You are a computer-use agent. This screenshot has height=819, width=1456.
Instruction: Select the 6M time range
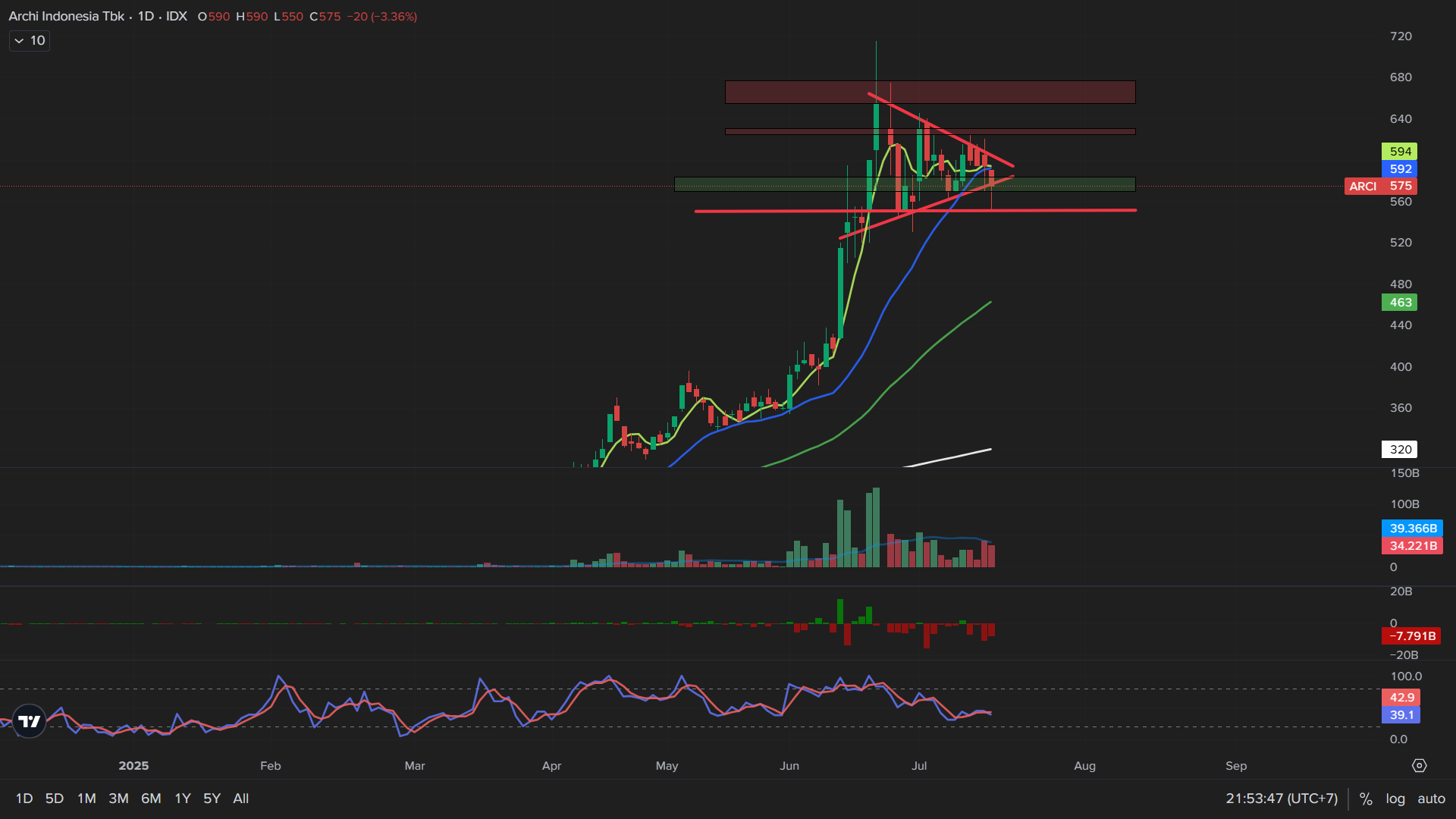(151, 799)
